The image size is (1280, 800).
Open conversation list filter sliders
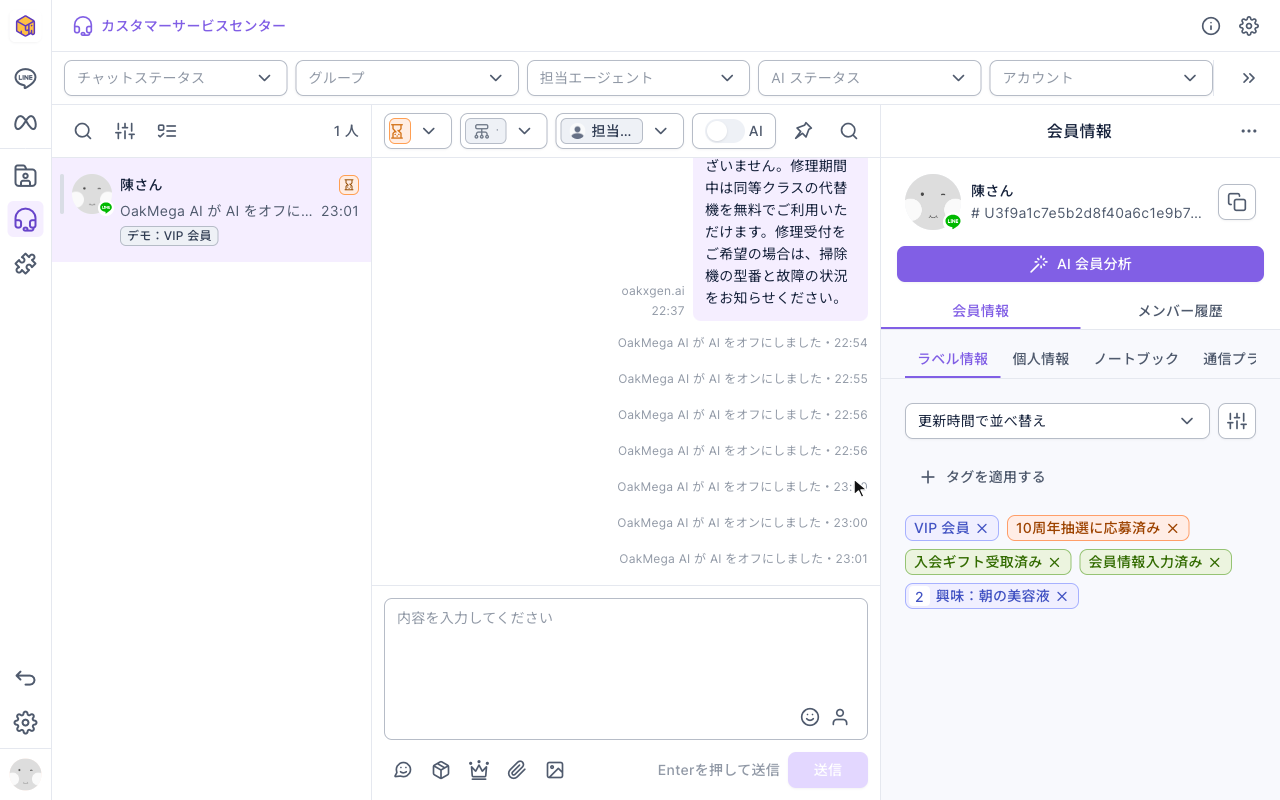[x=125, y=131]
